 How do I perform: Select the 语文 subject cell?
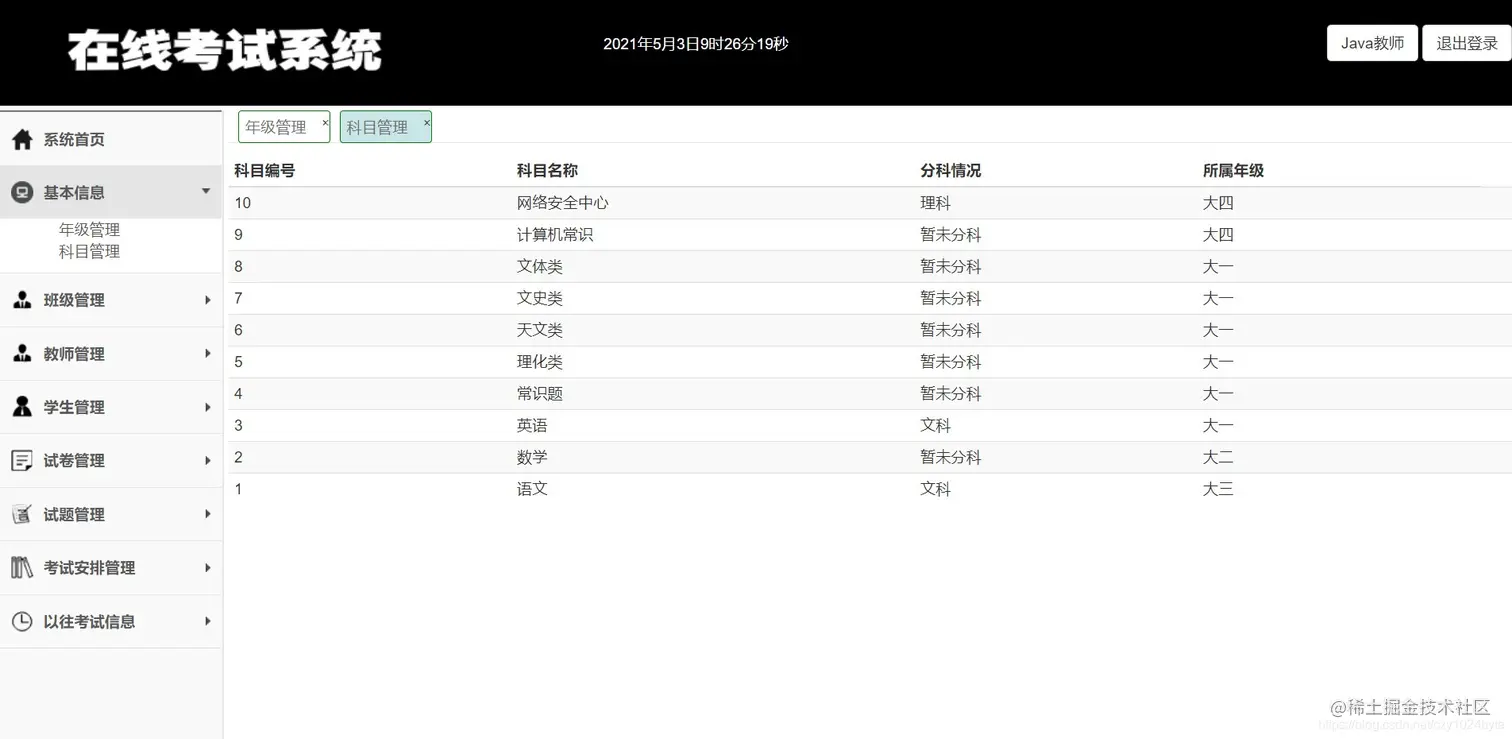click(532, 489)
